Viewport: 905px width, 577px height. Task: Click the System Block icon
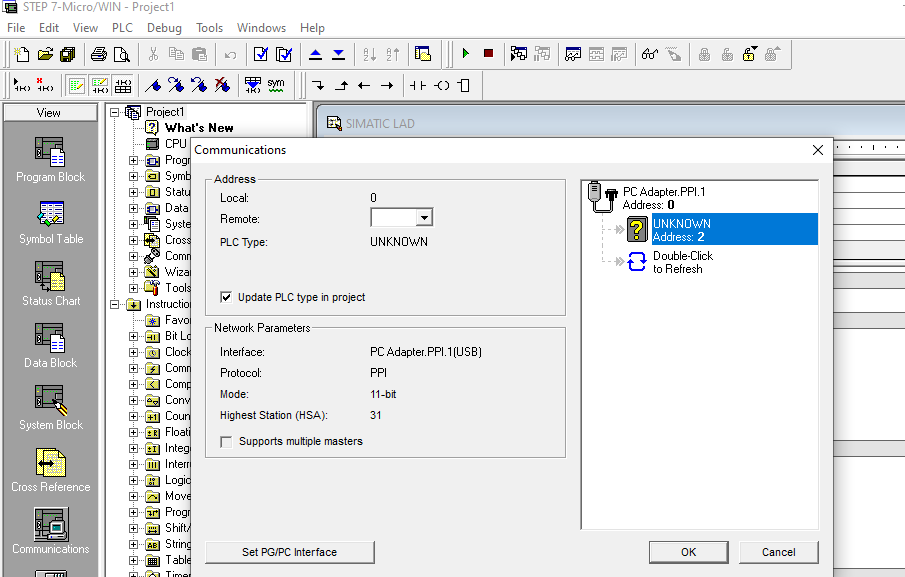click(50, 401)
